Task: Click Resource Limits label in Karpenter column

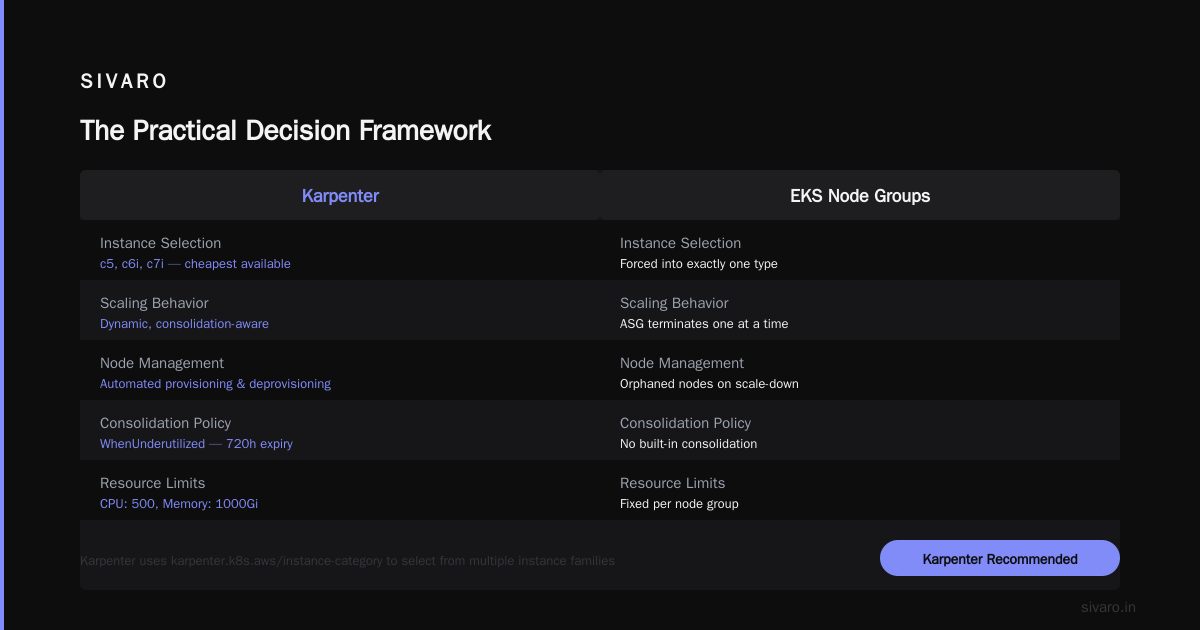Action: coord(152,483)
